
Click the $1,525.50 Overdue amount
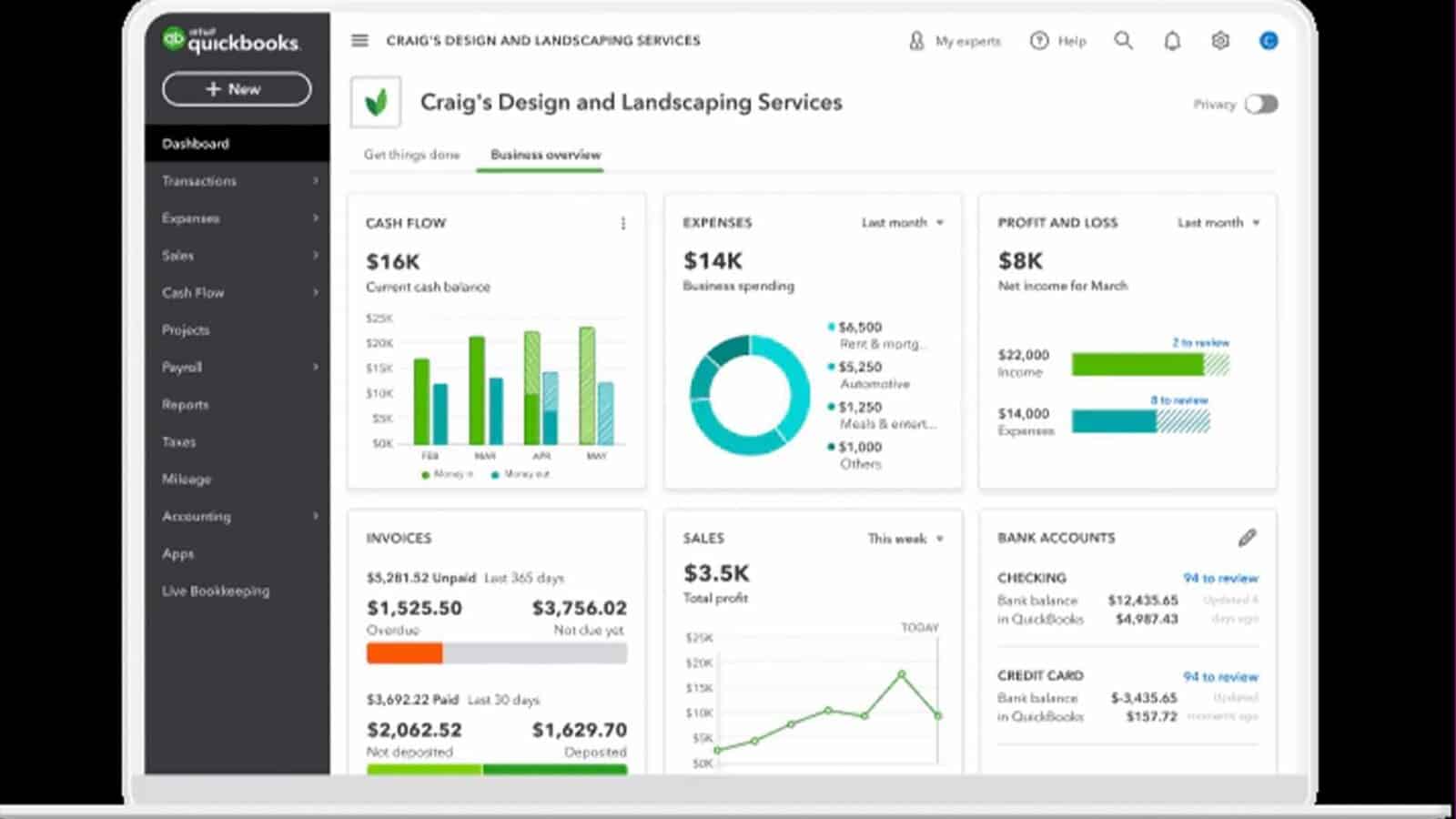pos(414,608)
